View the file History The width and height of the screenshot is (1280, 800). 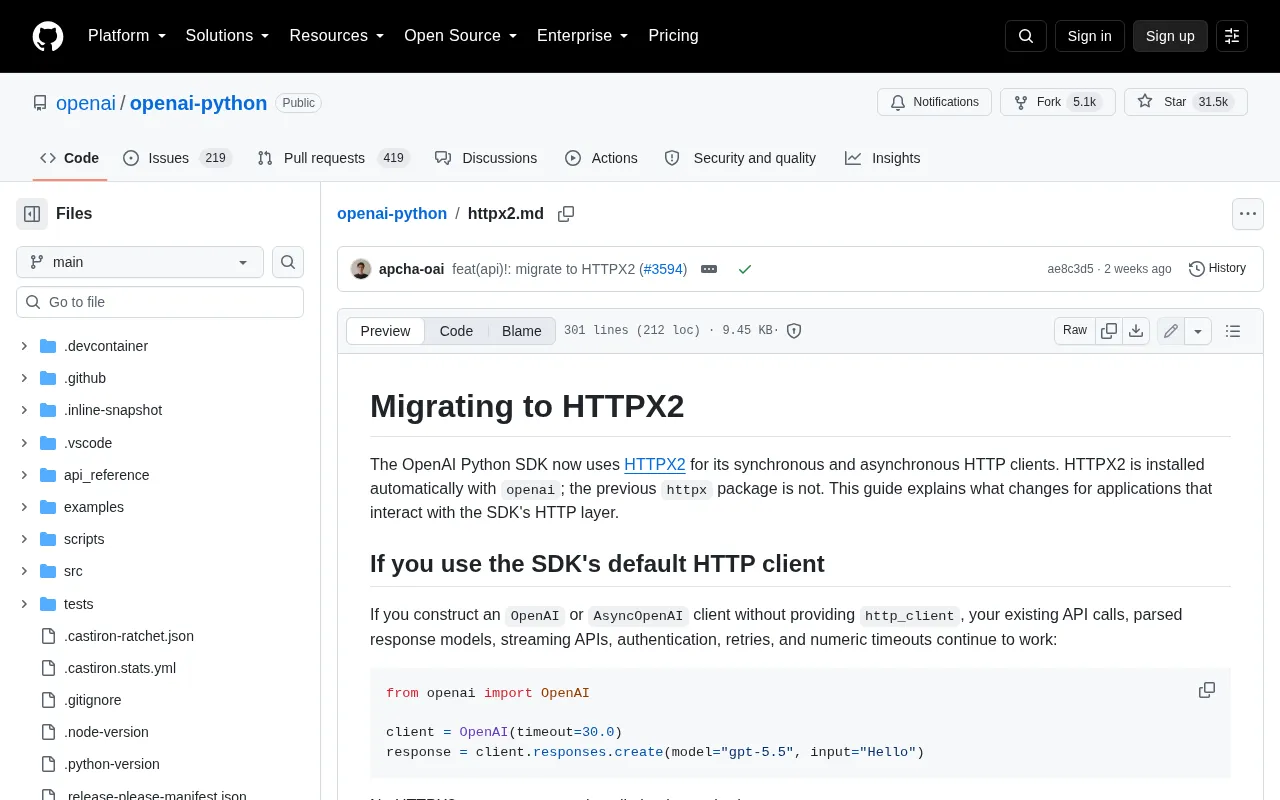[1217, 269]
